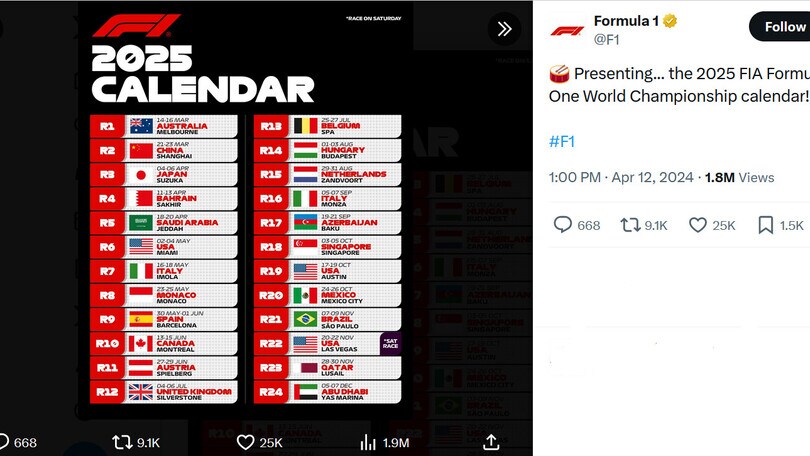This screenshot has width=810, height=456.
Task: Open view analytics icon showing 1.9M
Action: (368, 442)
